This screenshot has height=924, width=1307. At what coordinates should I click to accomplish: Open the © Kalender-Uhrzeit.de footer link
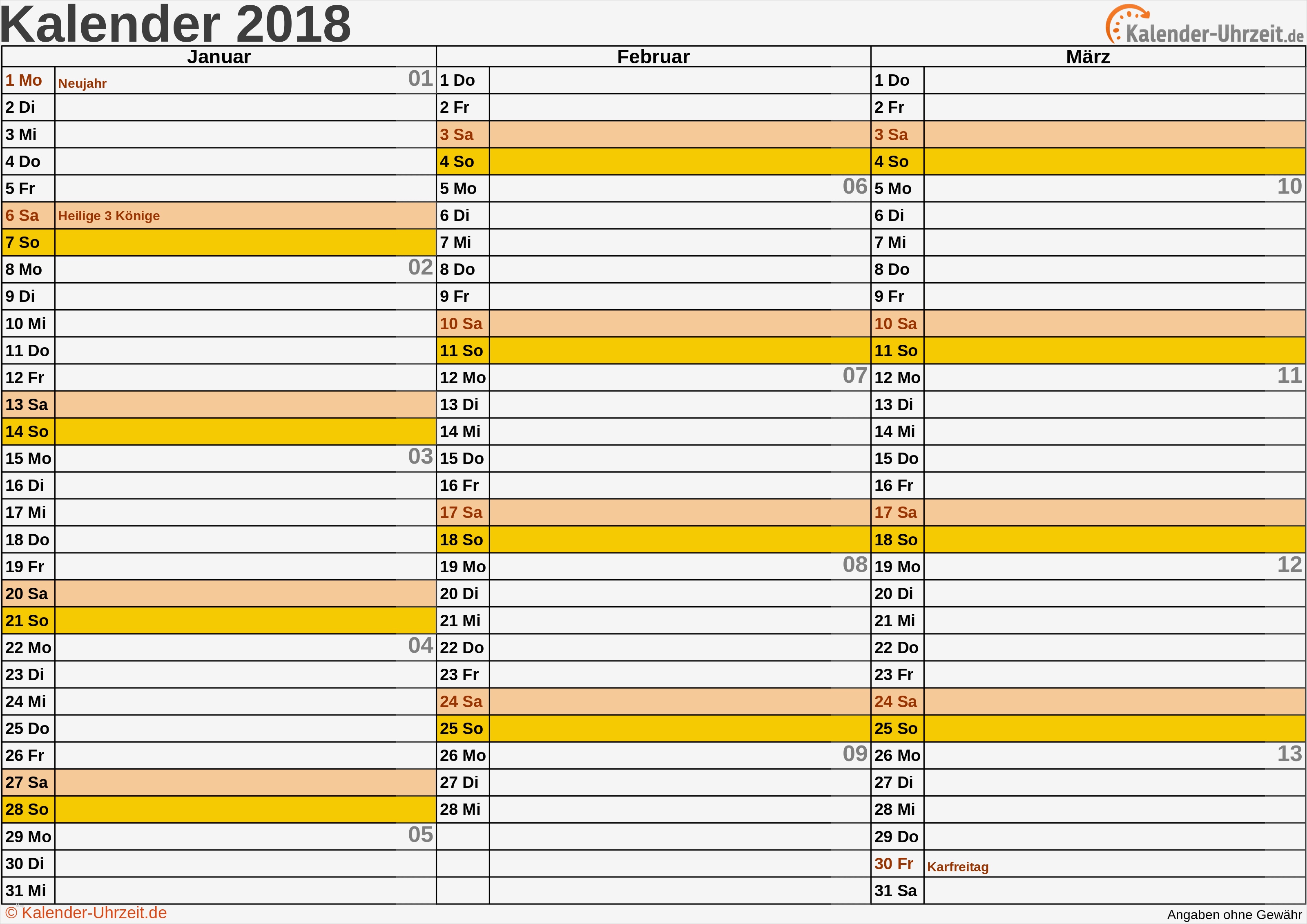[x=86, y=913]
